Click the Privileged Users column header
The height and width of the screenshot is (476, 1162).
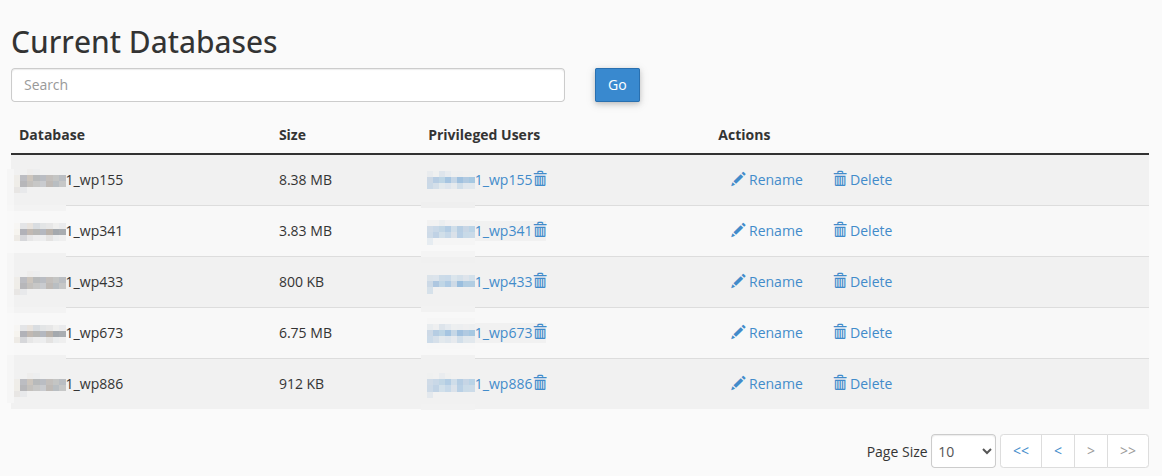484,135
